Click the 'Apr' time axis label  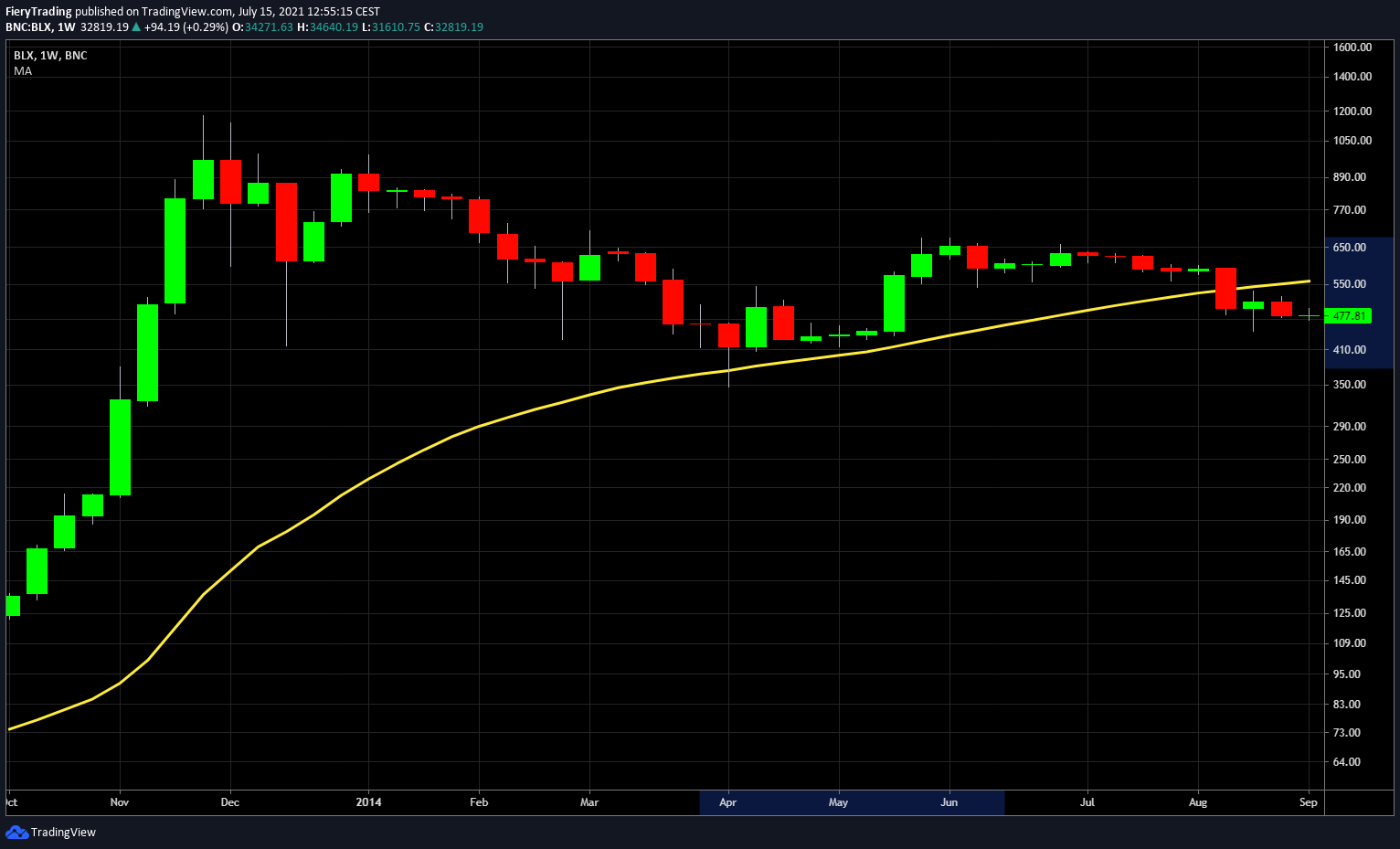point(727,802)
